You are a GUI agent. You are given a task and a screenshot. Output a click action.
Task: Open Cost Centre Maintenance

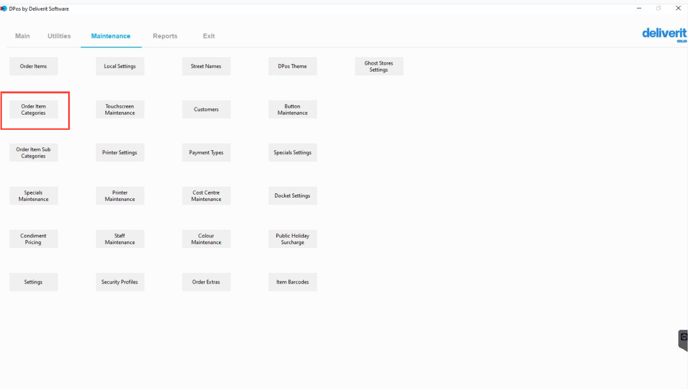pos(206,196)
